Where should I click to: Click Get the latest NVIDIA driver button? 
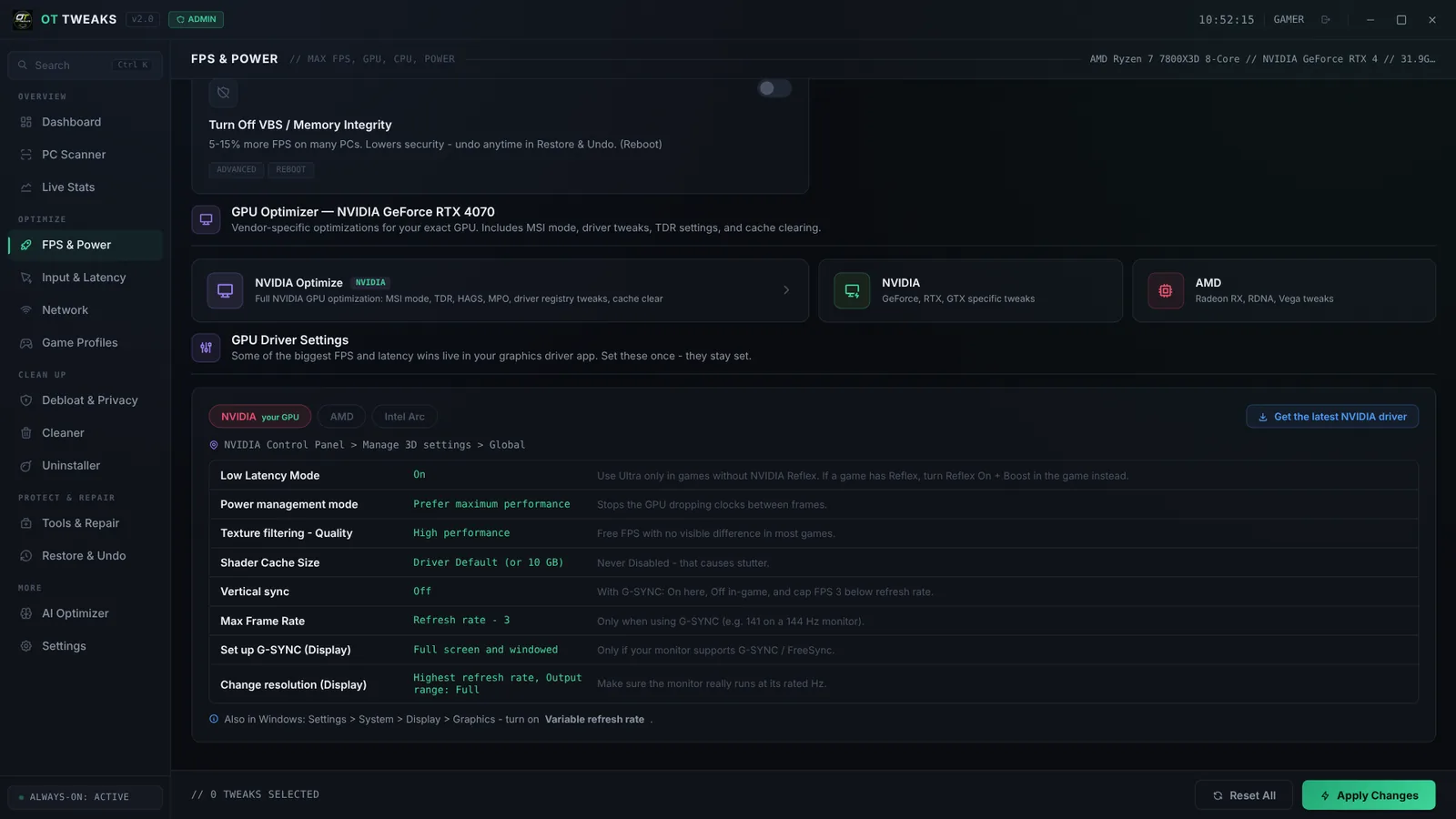(1332, 417)
